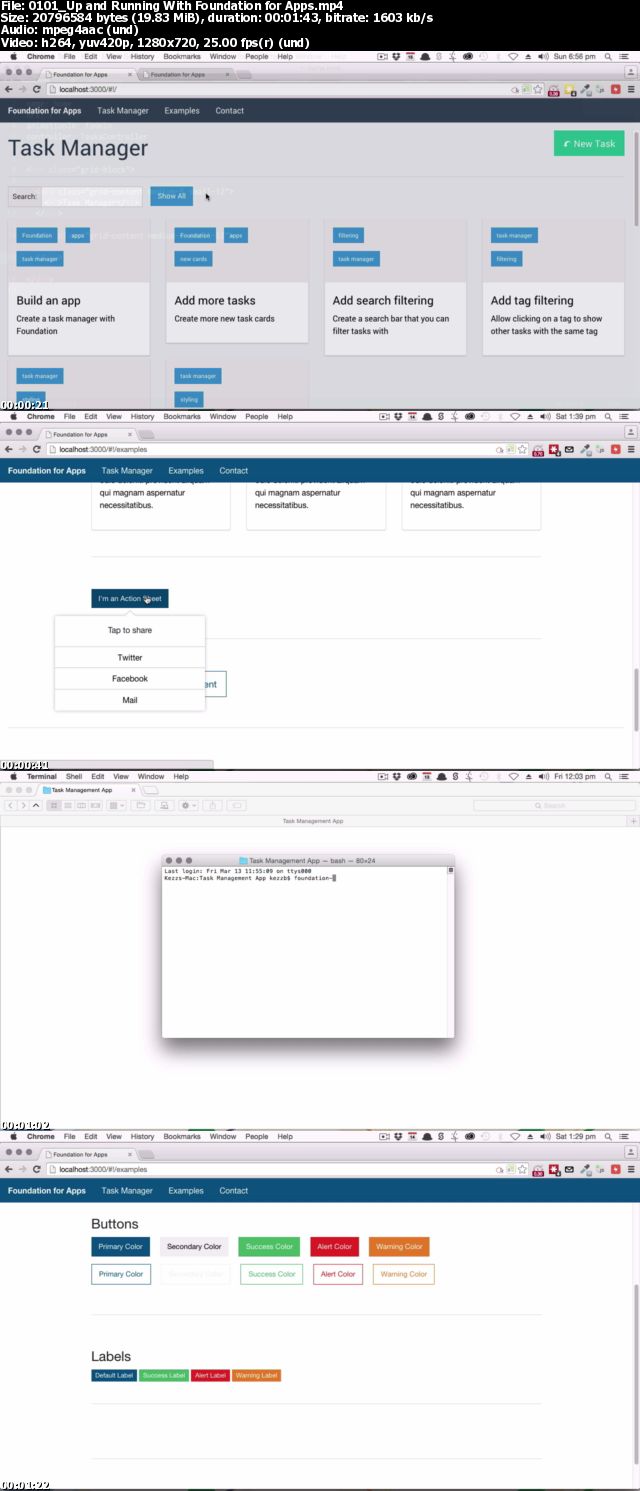Image resolution: width=640 pixels, height=1491 pixels.
Task: Open the Build an app card title
Action: point(48,300)
